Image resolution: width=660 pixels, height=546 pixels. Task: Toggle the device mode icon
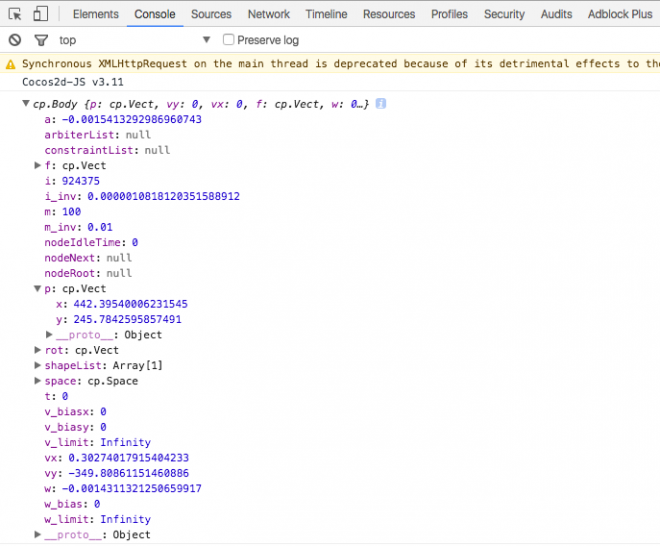pos(41,14)
